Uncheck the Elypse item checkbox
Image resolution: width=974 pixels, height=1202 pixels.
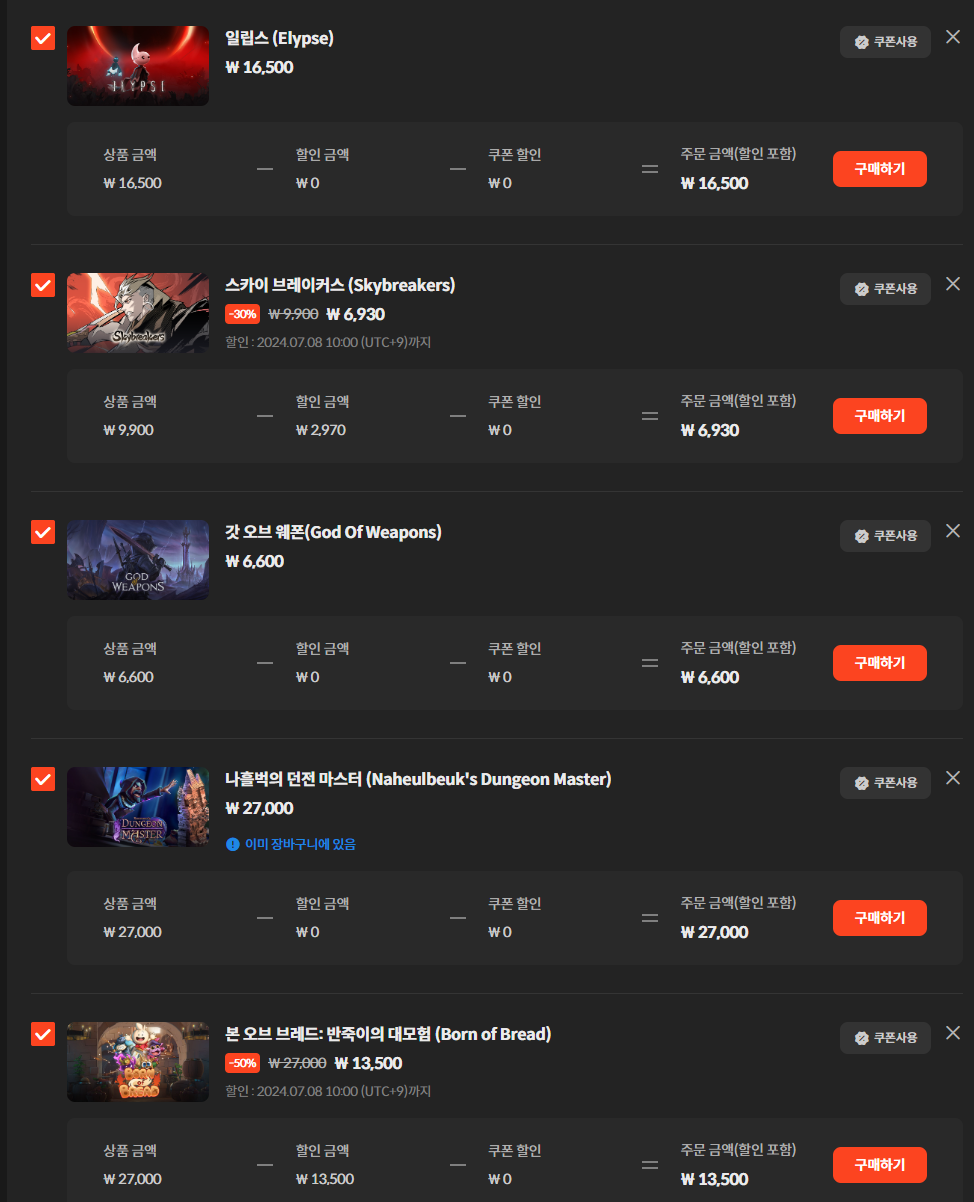click(43, 39)
